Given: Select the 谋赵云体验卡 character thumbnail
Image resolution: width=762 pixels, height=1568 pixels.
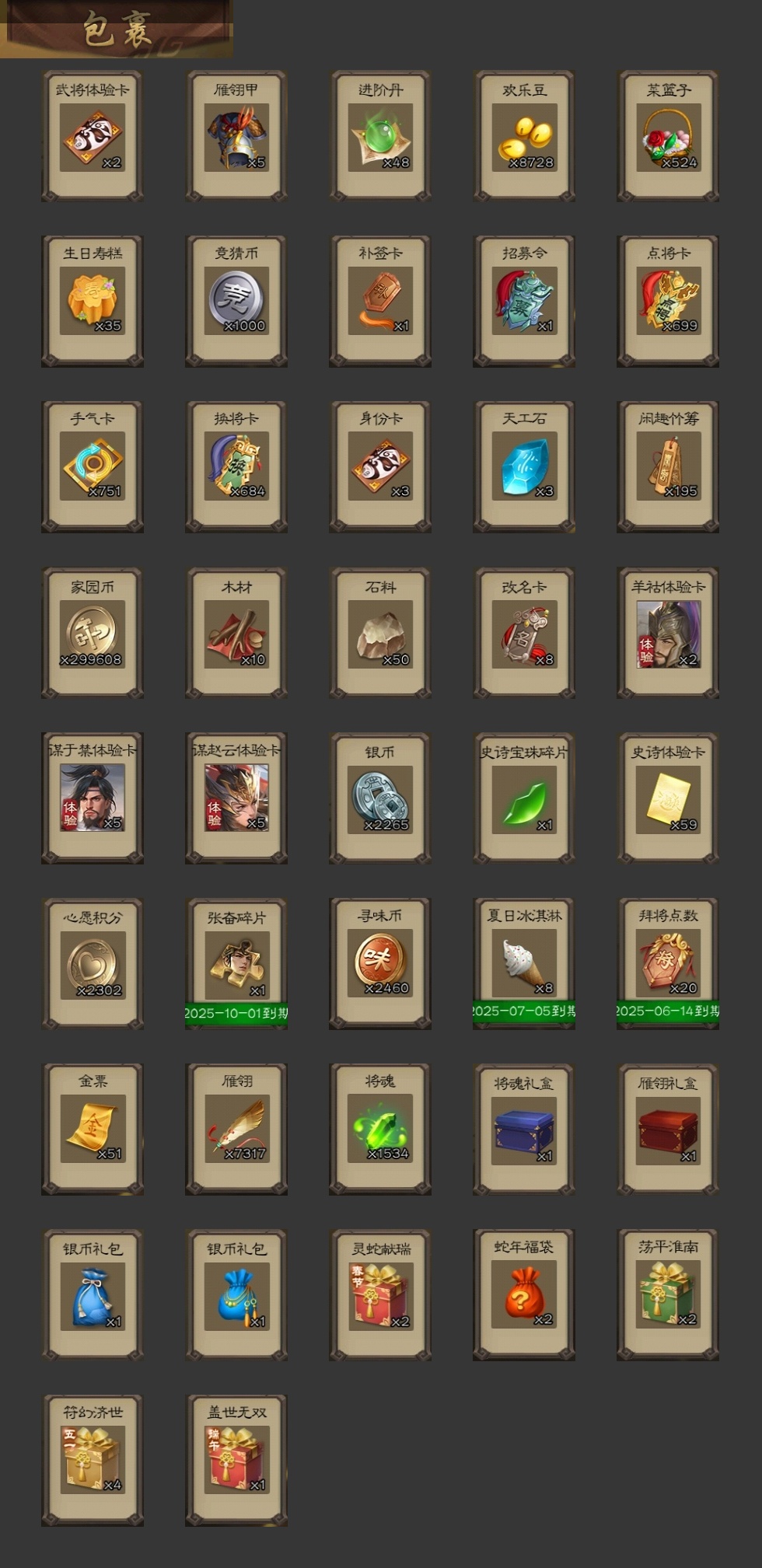Looking at the screenshot, I should (x=236, y=798).
